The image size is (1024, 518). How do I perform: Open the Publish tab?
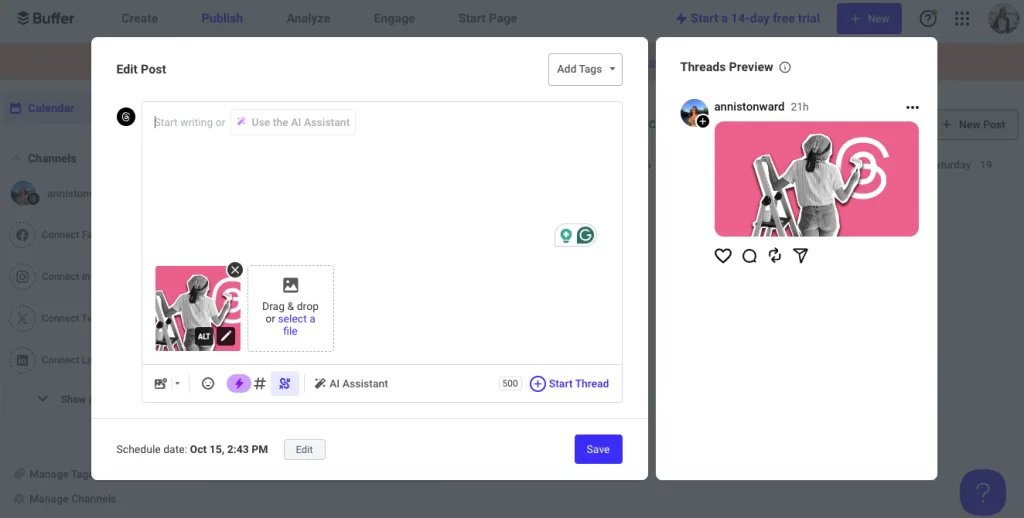[222, 18]
